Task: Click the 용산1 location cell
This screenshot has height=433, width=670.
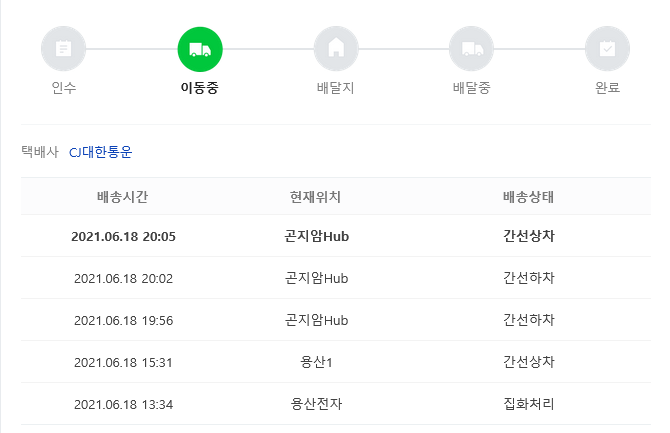Action: pyautogui.click(x=315, y=361)
